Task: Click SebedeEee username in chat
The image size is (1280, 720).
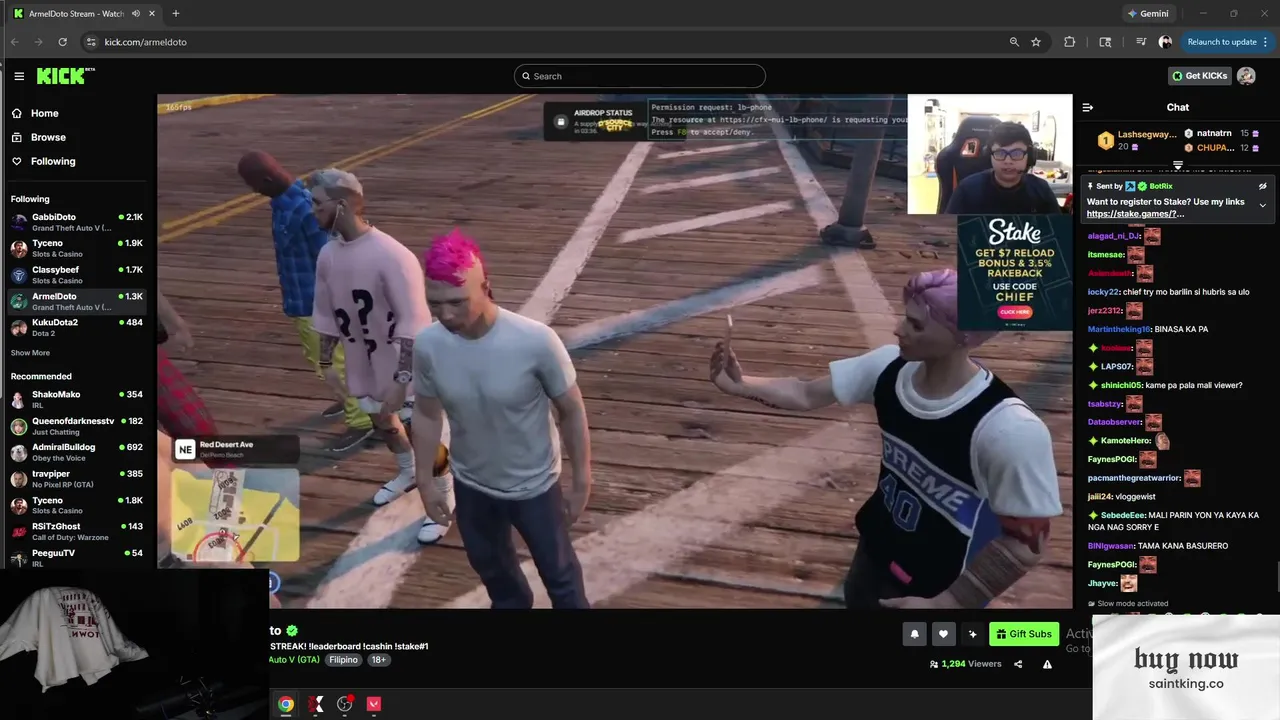Action: [x=1122, y=515]
